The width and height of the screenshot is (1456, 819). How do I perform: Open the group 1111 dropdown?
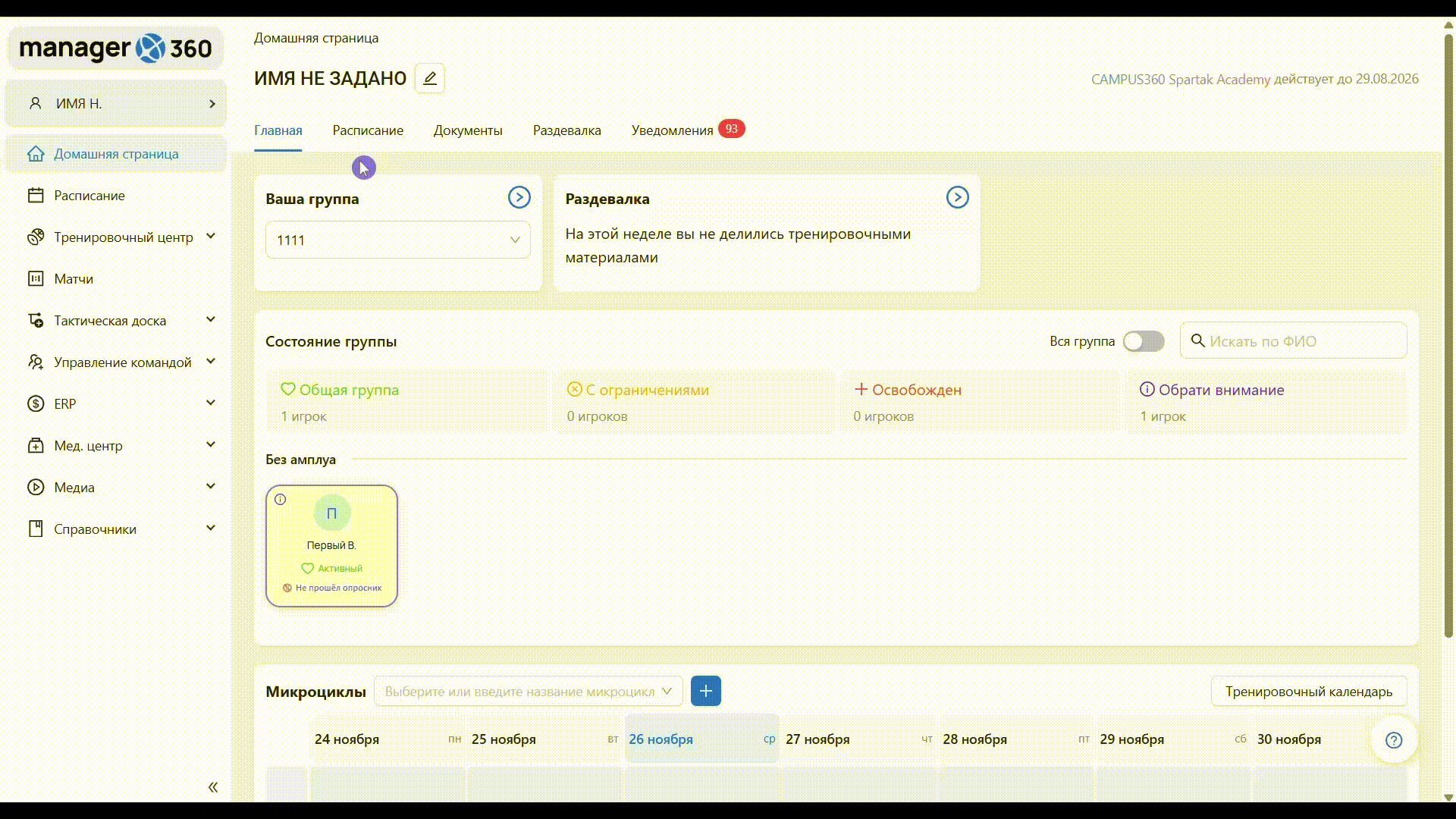click(x=397, y=240)
